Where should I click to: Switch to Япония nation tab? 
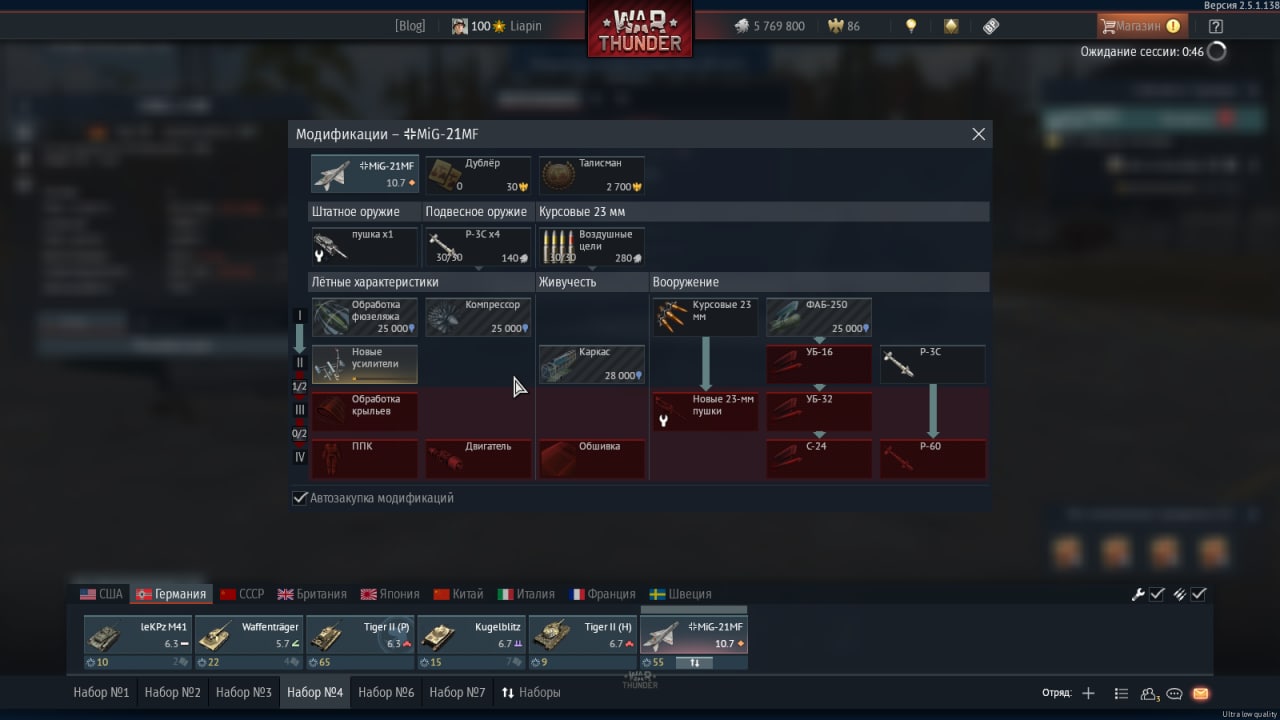coord(392,594)
